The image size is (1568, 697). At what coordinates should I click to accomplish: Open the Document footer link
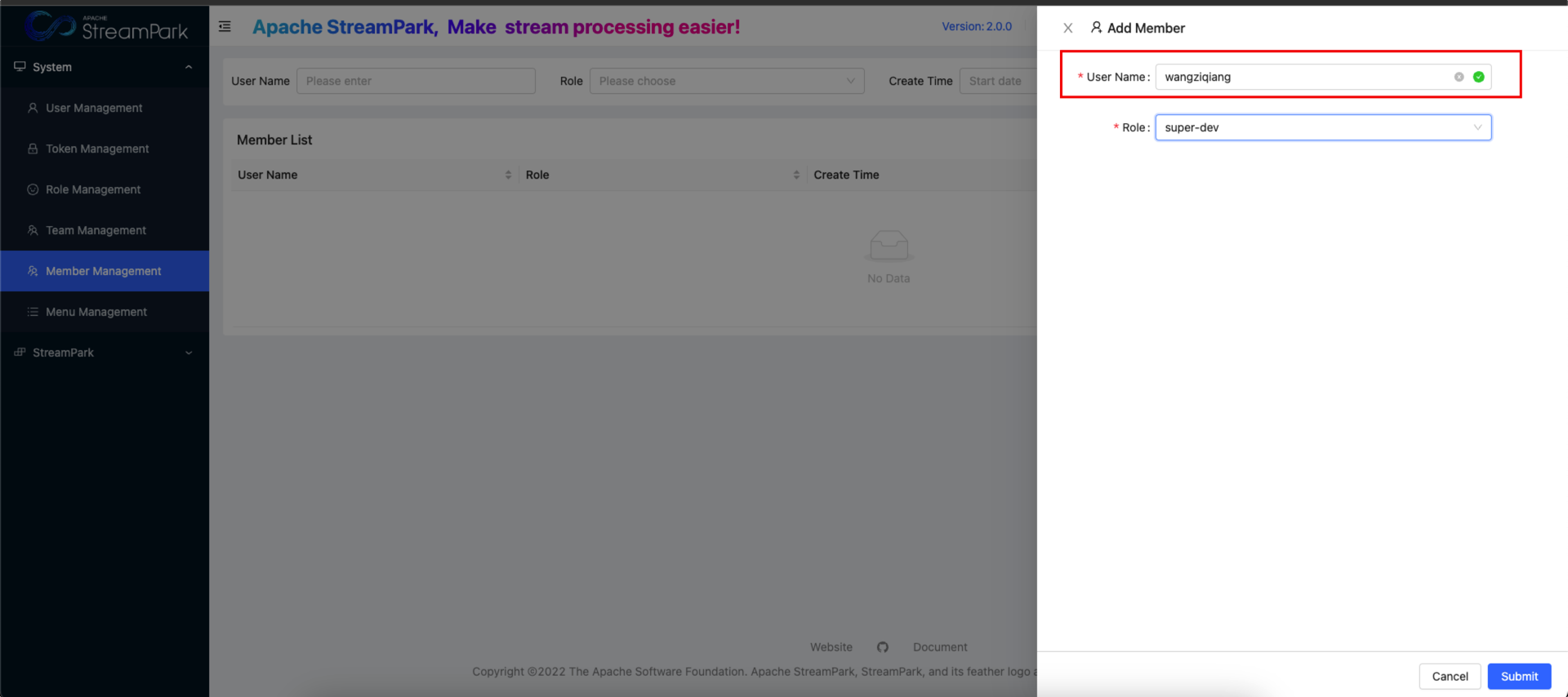coord(940,647)
